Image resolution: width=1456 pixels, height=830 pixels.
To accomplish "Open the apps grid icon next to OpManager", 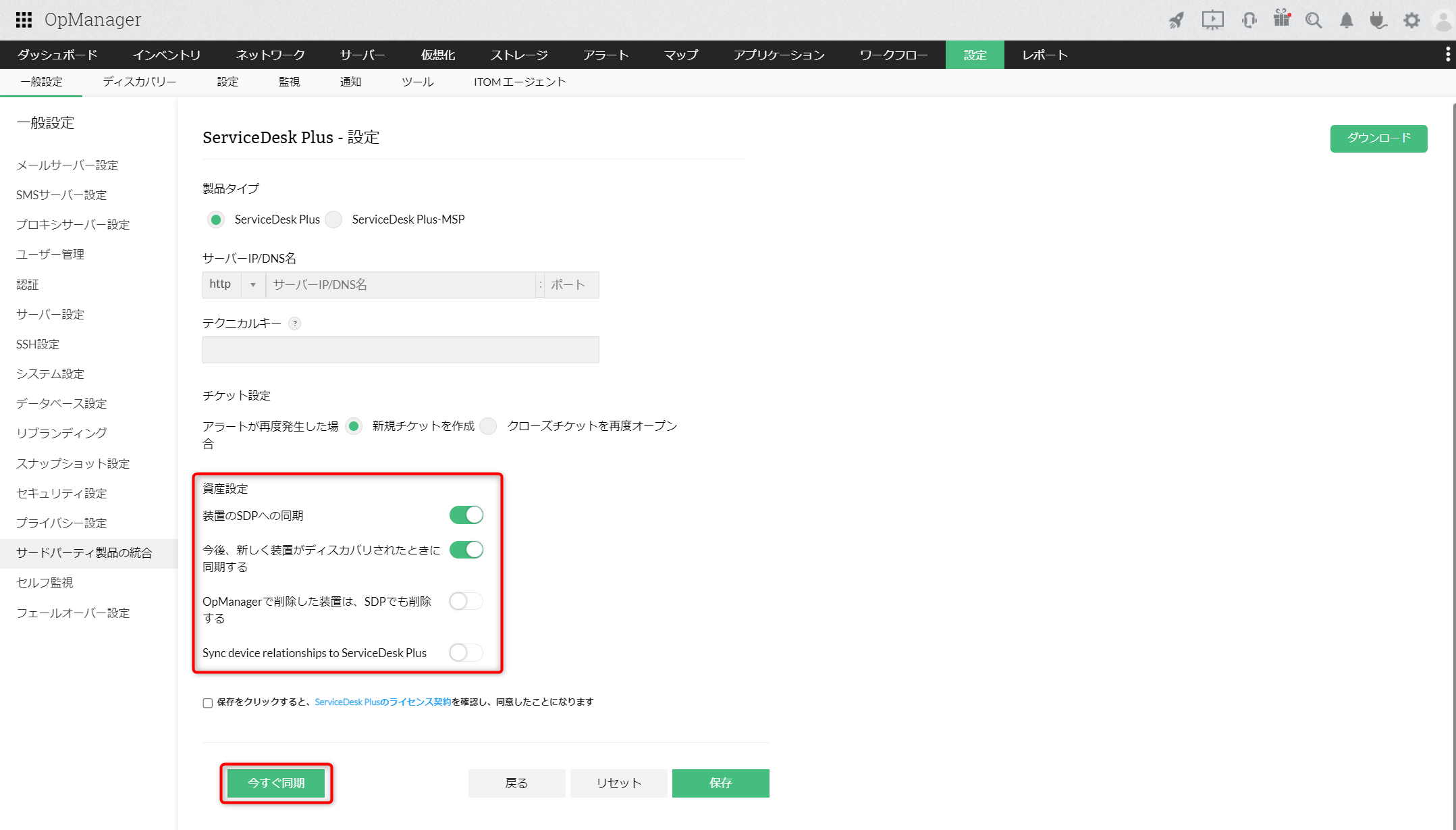I will (x=23, y=20).
